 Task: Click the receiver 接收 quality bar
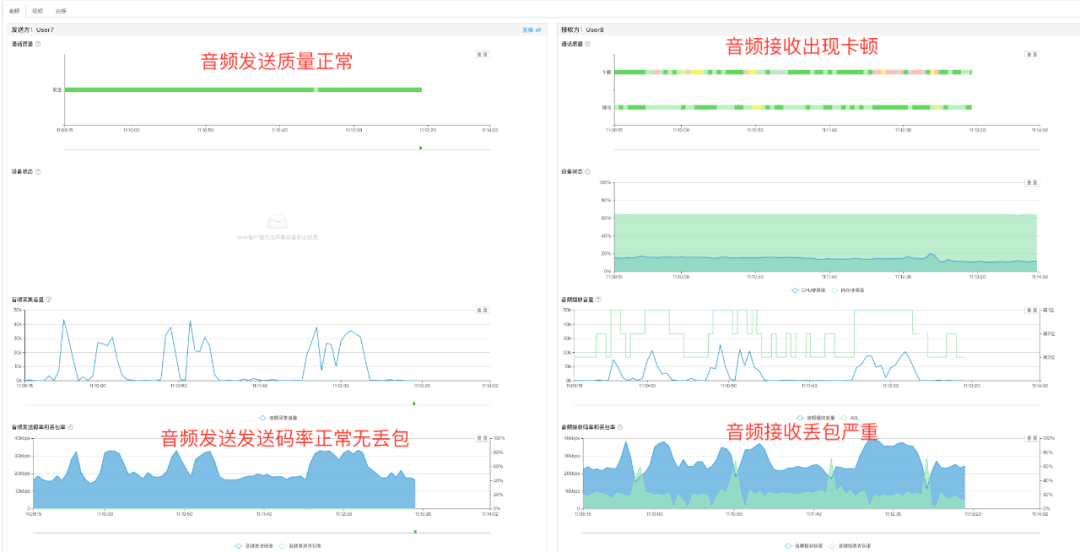coord(793,107)
